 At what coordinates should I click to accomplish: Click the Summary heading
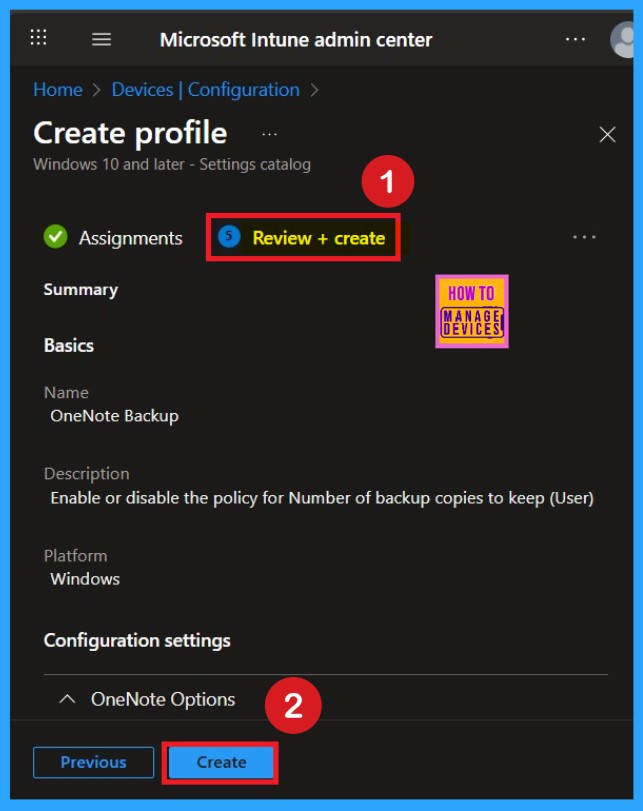pyautogui.click(x=81, y=290)
